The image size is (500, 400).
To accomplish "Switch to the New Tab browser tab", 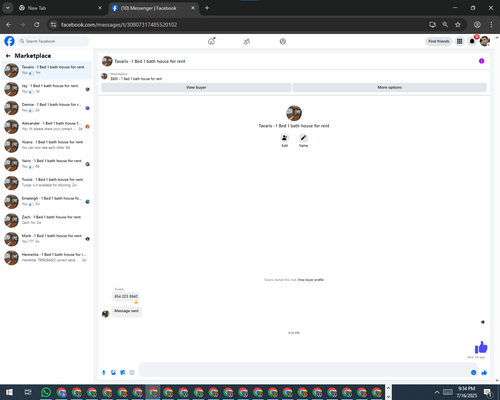I will pyautogui.click(x=60, y=8).
